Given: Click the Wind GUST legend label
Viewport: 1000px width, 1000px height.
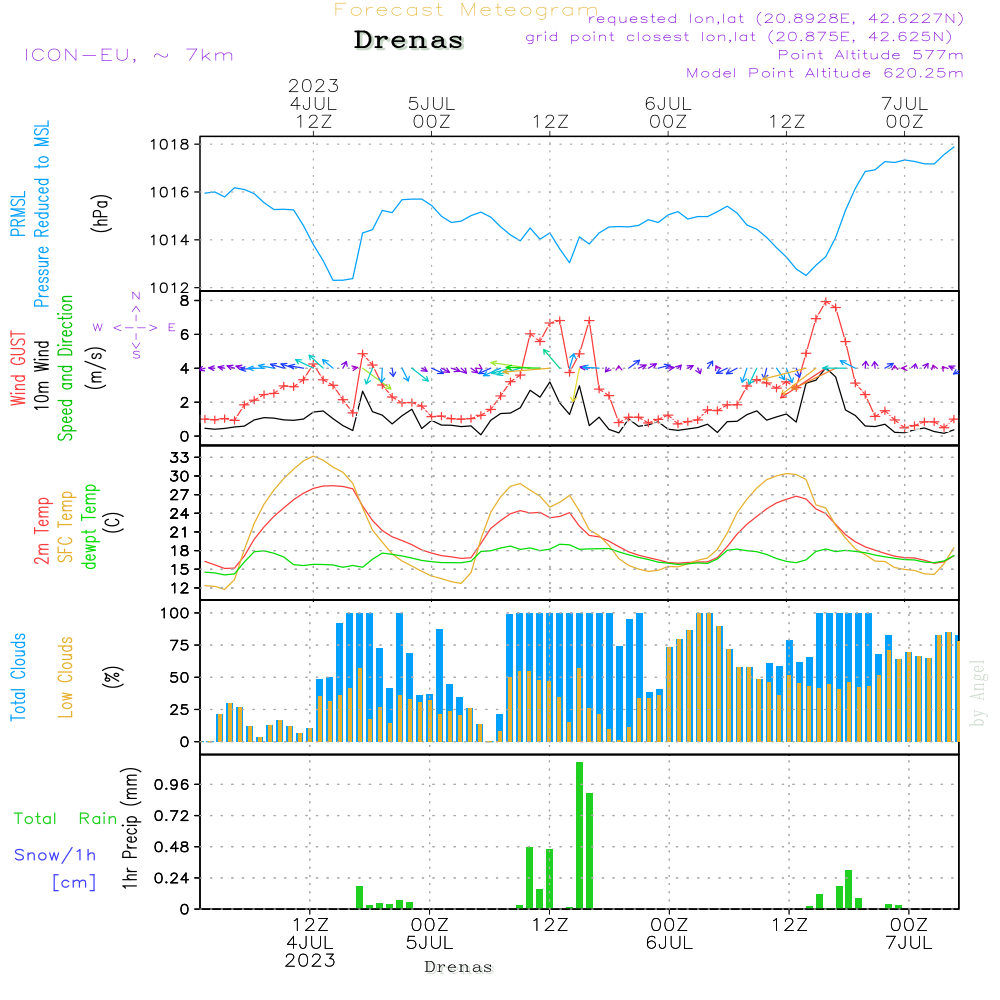Looking at the screenshot, I should [x=17, y=371].
